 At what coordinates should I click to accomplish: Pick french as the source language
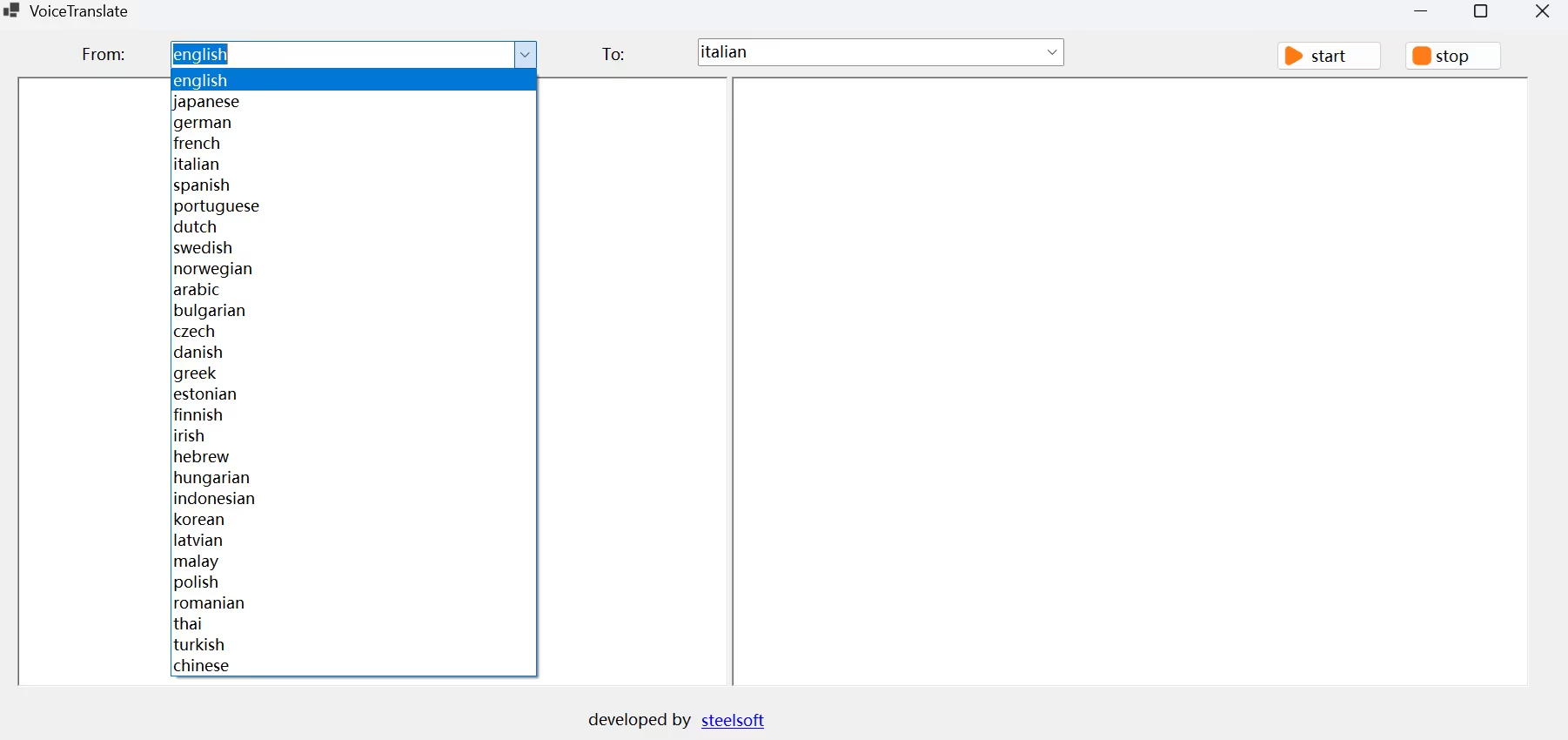point(354,144)
